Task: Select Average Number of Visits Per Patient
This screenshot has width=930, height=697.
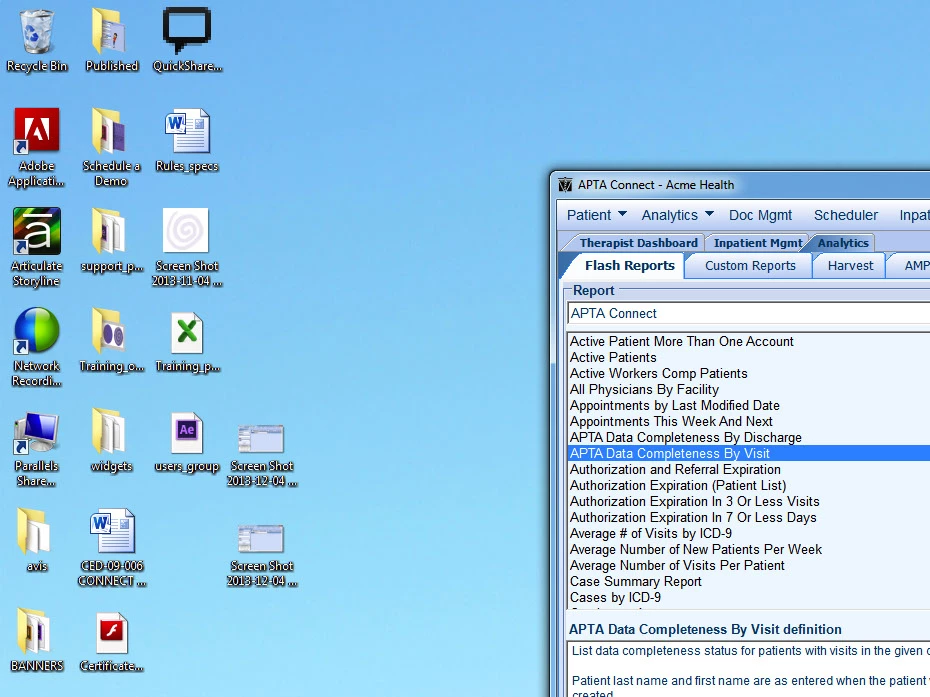Action: (x=749, y=566)
